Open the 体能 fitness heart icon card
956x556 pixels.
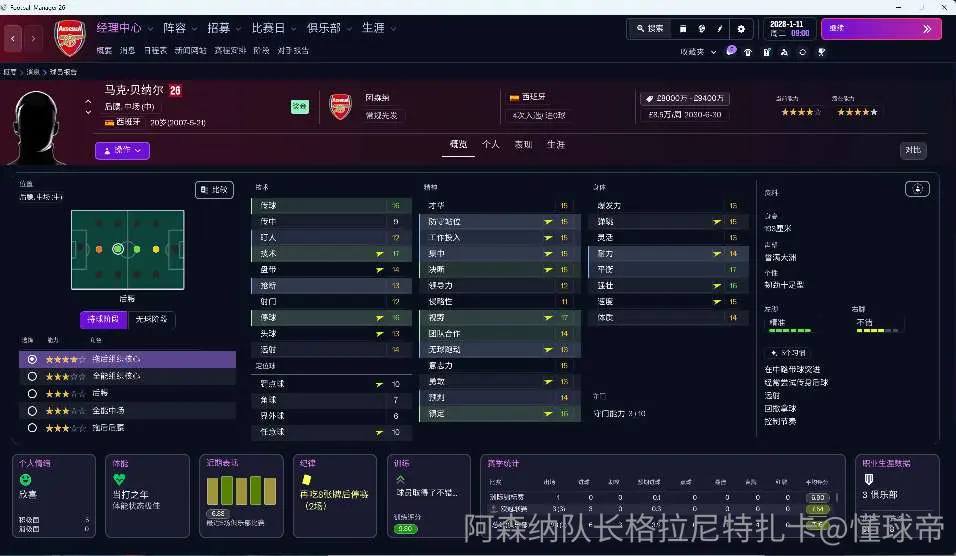pos(119,480)
